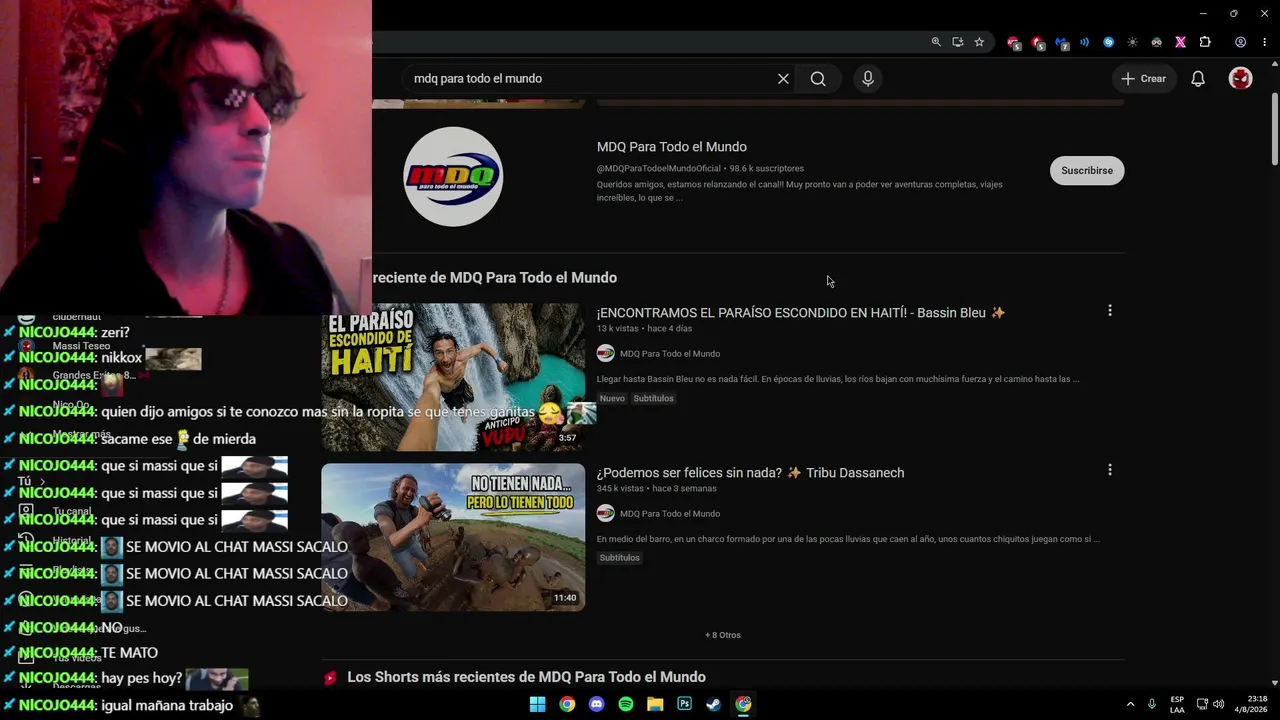
Task: Click the microphone icon in the system tray
Action: tap(1152, 704)
